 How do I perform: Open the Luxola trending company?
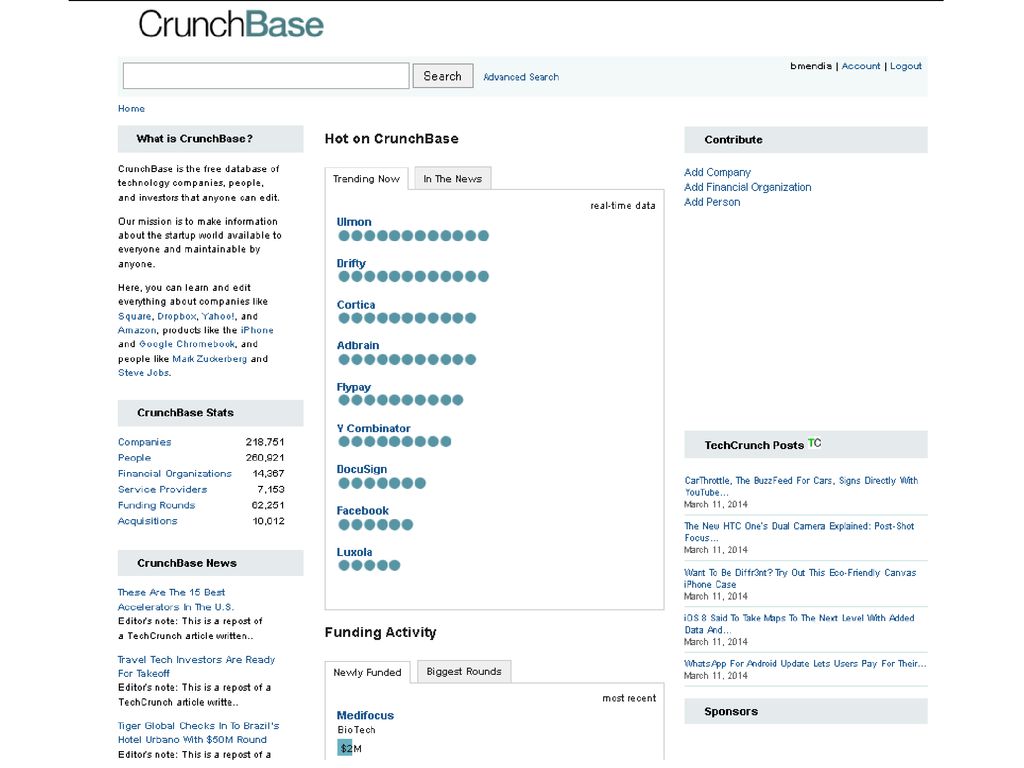click(x=355, y=552)
